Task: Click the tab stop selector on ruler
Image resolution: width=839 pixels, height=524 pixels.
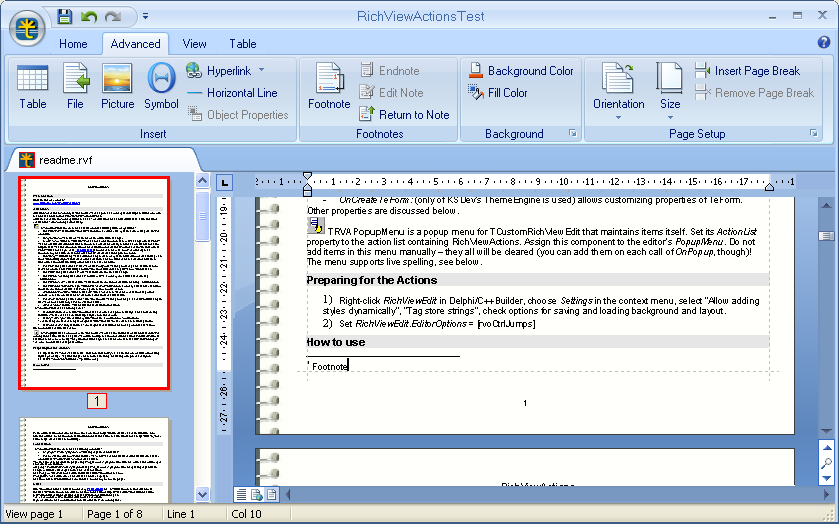Action: (224, 183)
